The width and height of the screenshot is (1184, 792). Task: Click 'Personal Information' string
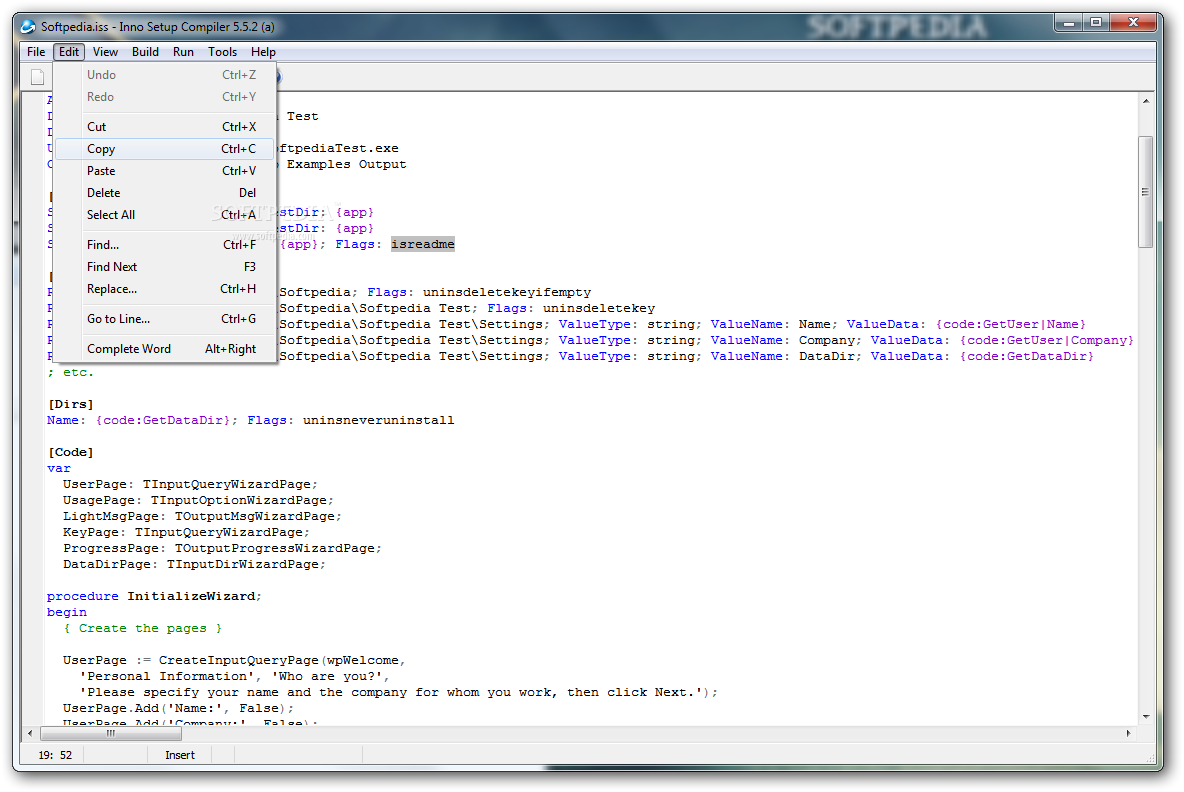point(167,676)
